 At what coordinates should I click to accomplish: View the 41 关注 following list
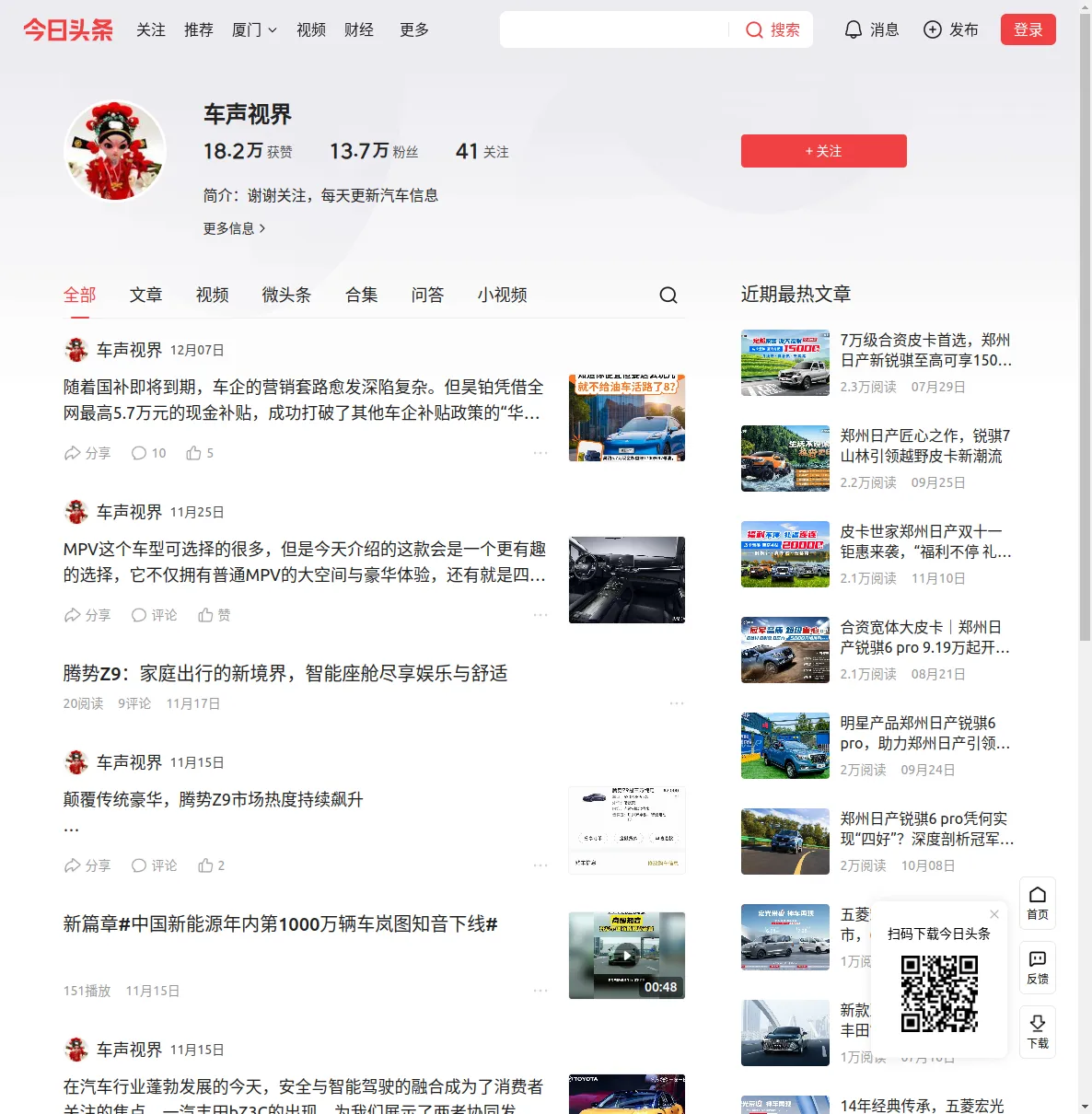pos(482,151)
